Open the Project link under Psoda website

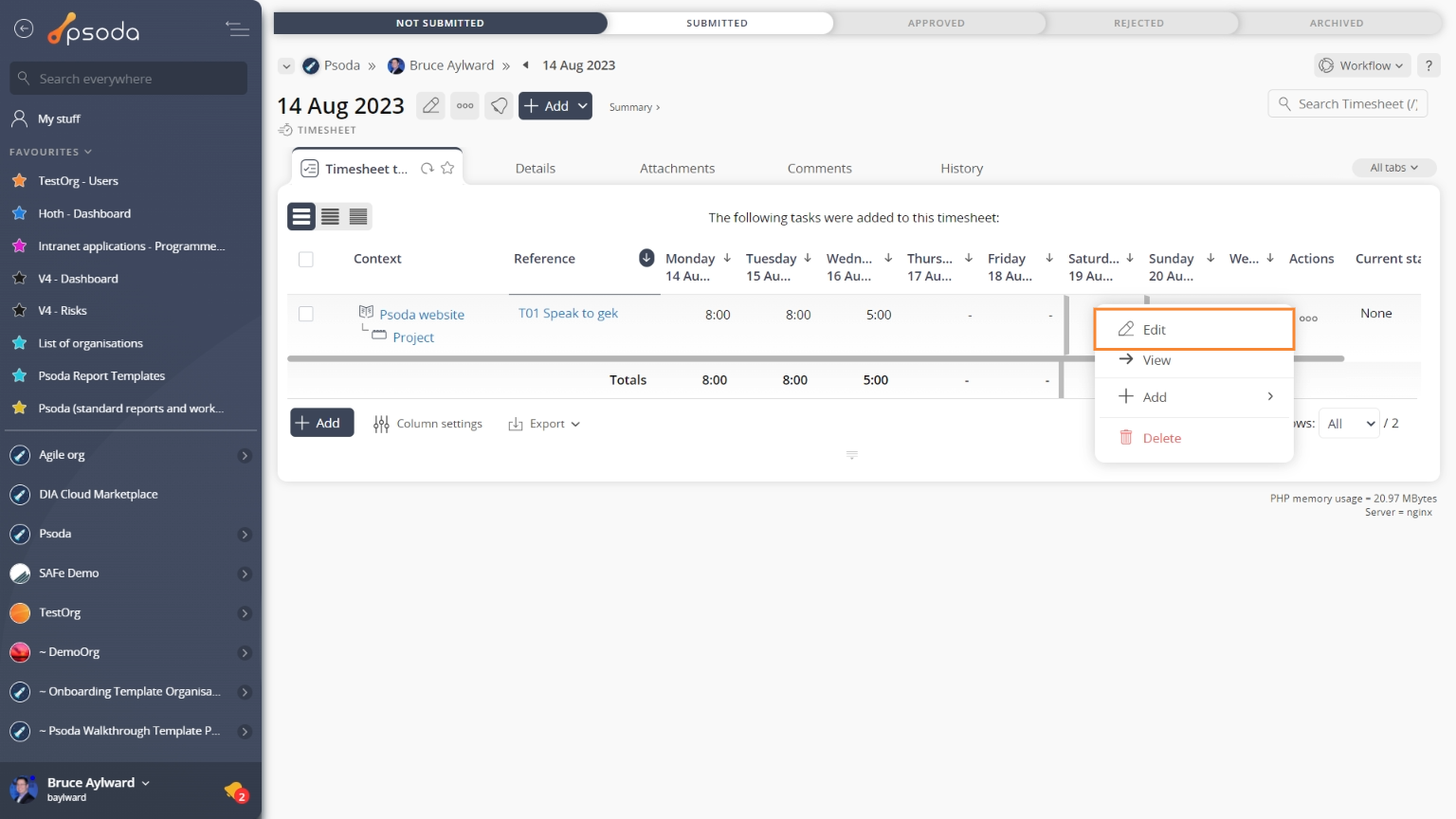pyautogui.click(x=413, y=337)
